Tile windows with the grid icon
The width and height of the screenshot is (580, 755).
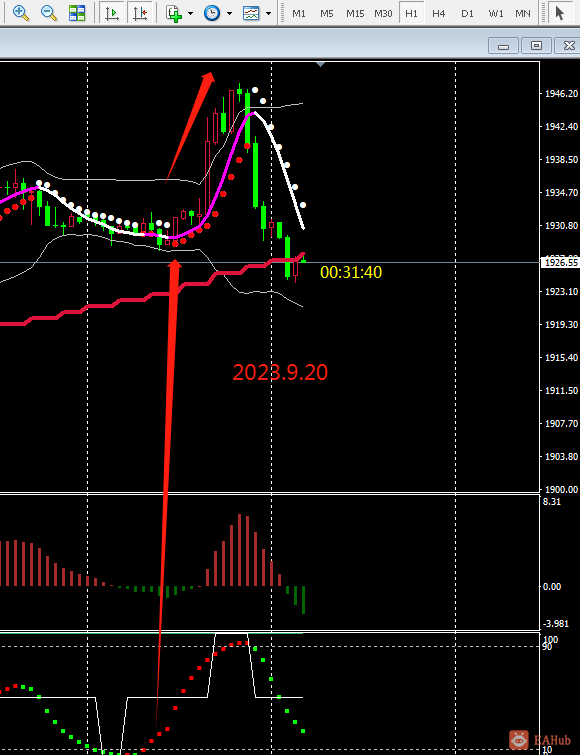pyautogui.click(x=77, y=13)
